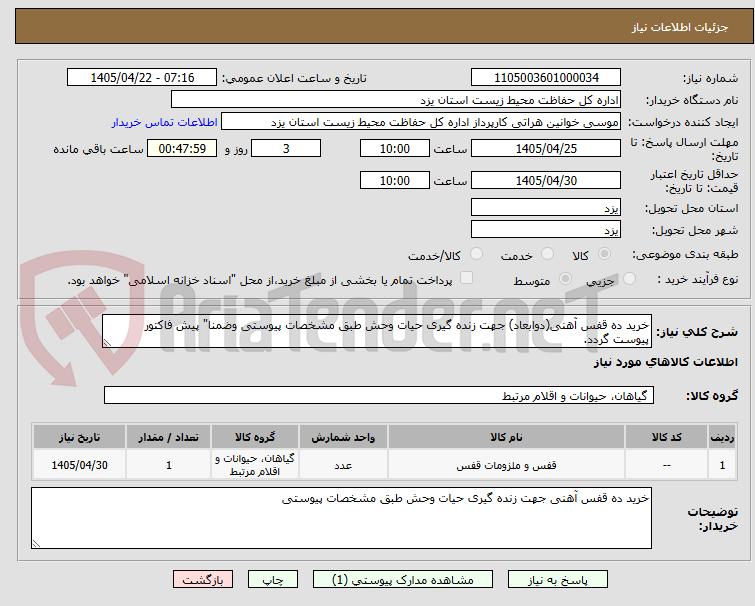The image size is (755, 606).
Task: Click the تاریخ نیاز column header
Action: point(79,437)
